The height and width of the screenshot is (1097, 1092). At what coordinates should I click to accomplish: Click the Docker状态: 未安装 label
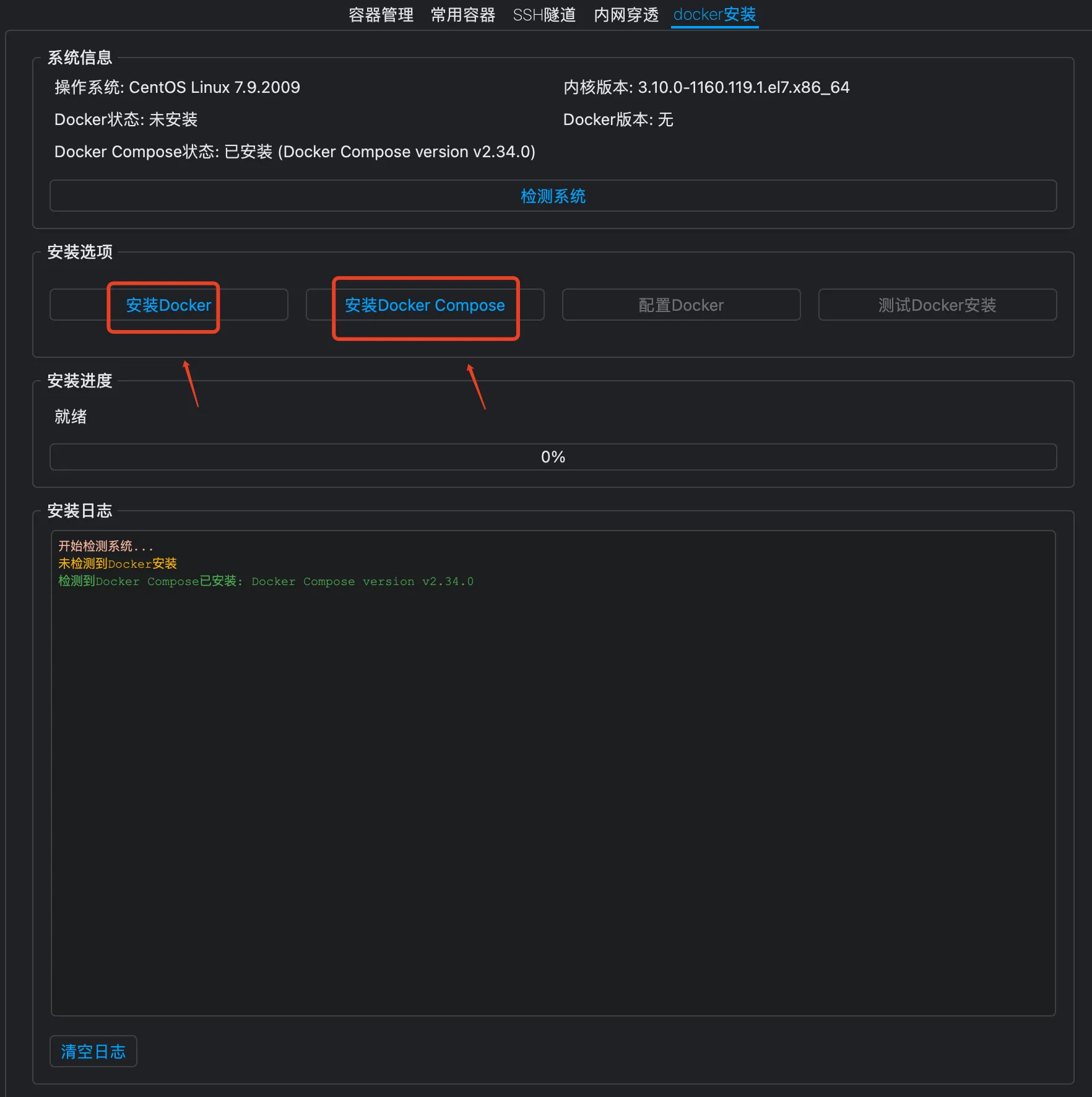[126, 119]
